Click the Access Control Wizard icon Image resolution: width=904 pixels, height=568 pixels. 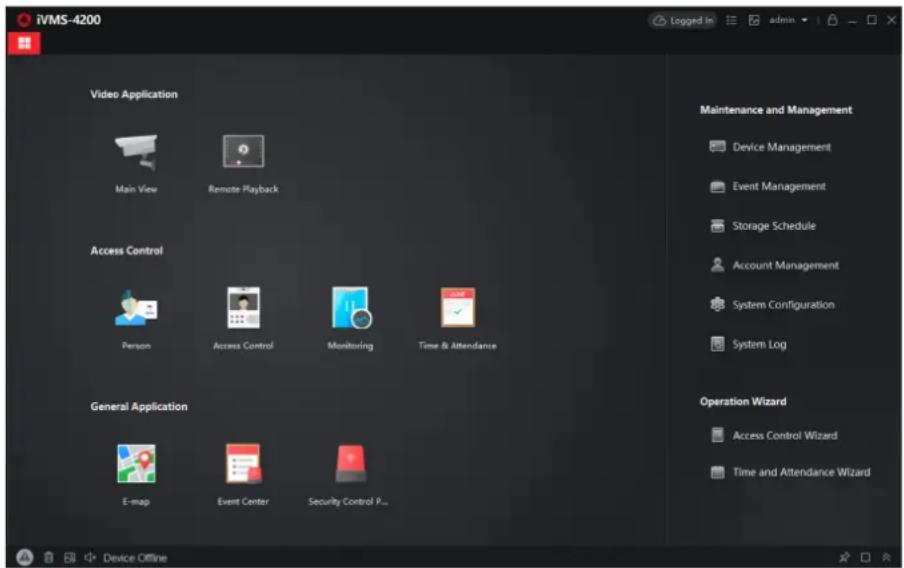coord(717,435)
